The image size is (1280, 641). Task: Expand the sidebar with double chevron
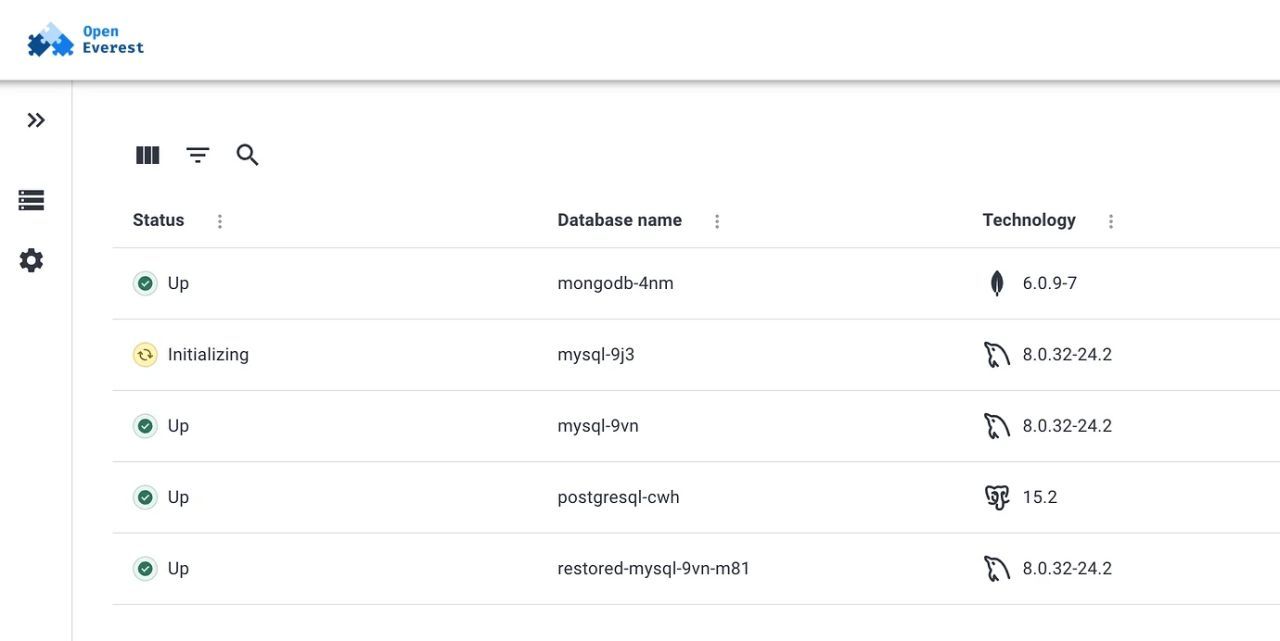[x=36, y=121]
